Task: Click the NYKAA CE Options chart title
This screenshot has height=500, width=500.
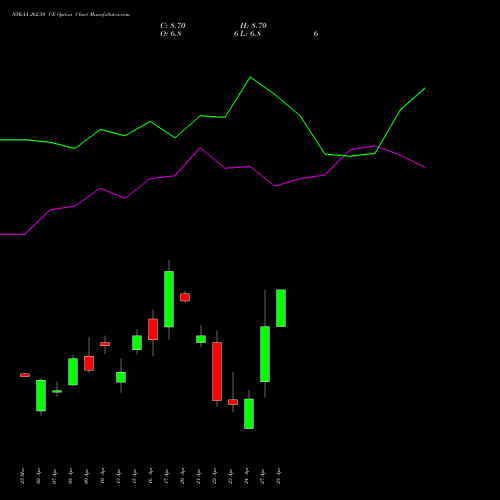Action: point(71,15)
